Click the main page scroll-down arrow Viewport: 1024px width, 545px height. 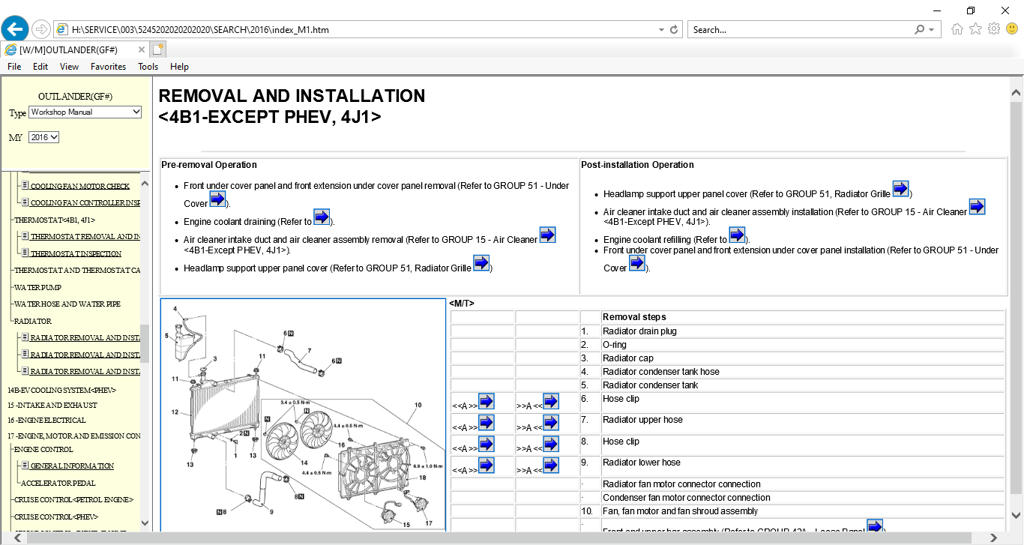pos(1016,516)
